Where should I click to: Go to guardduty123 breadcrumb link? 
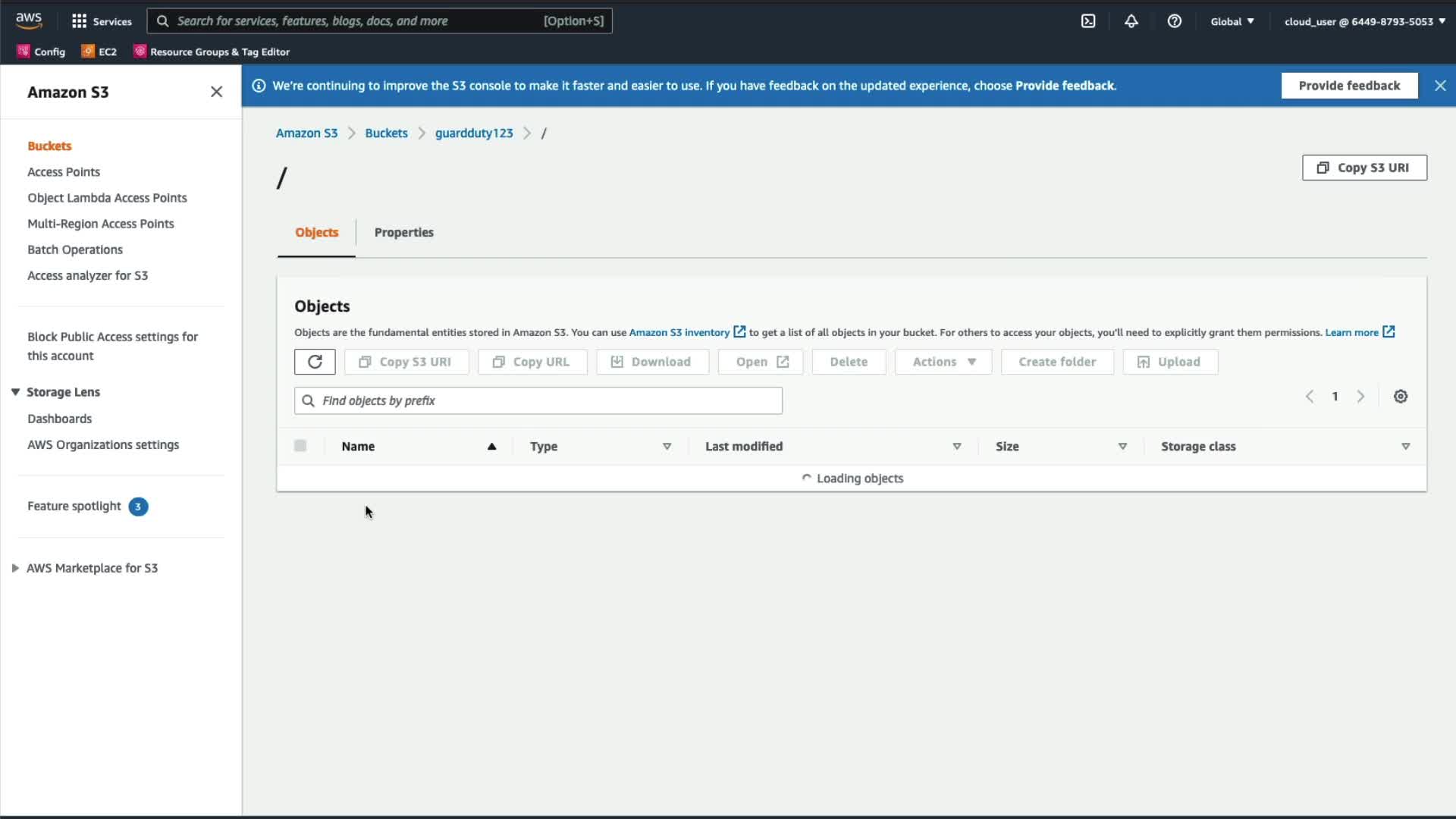pyautogui.click(x=474, y=133)
